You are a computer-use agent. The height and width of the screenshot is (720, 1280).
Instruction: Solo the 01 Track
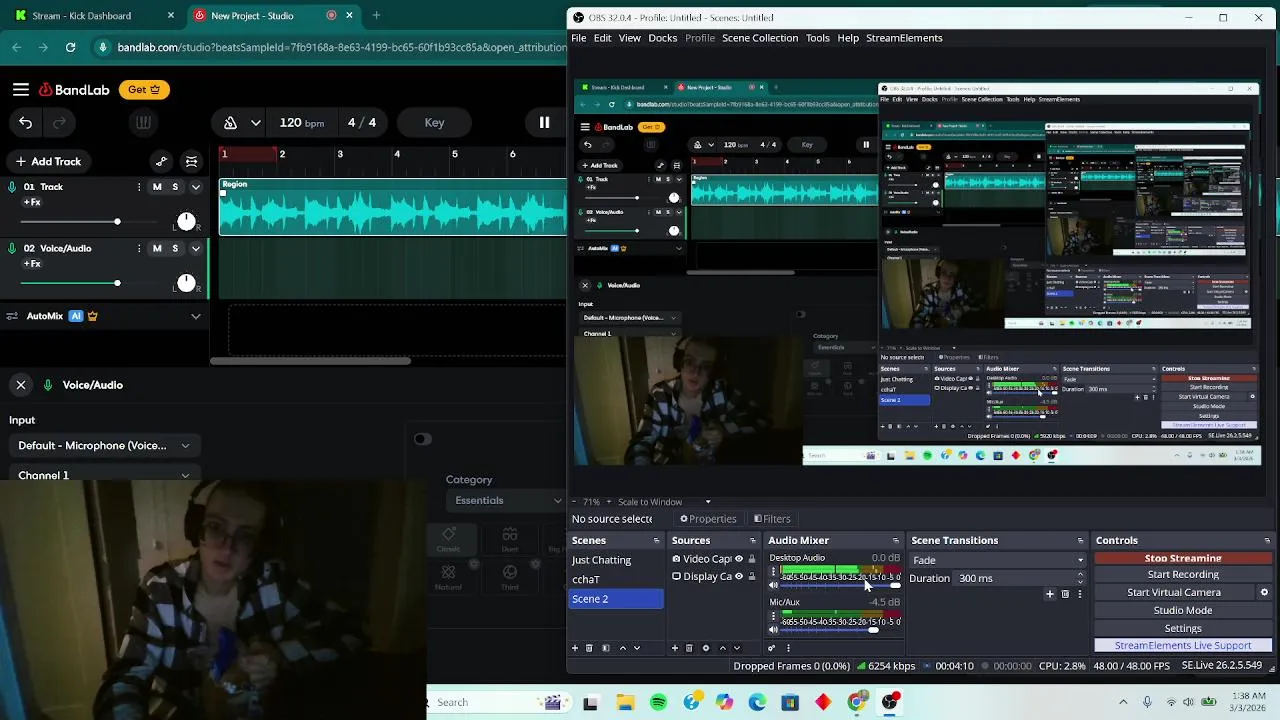175,187
